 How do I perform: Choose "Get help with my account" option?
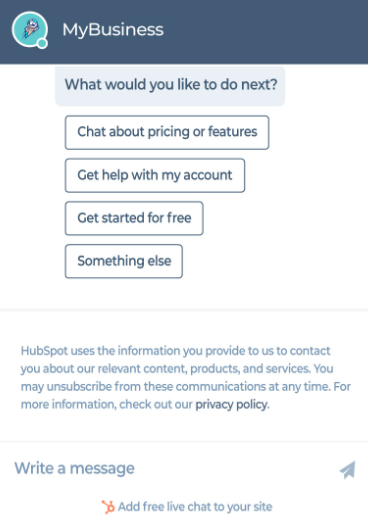pos(155,175)
